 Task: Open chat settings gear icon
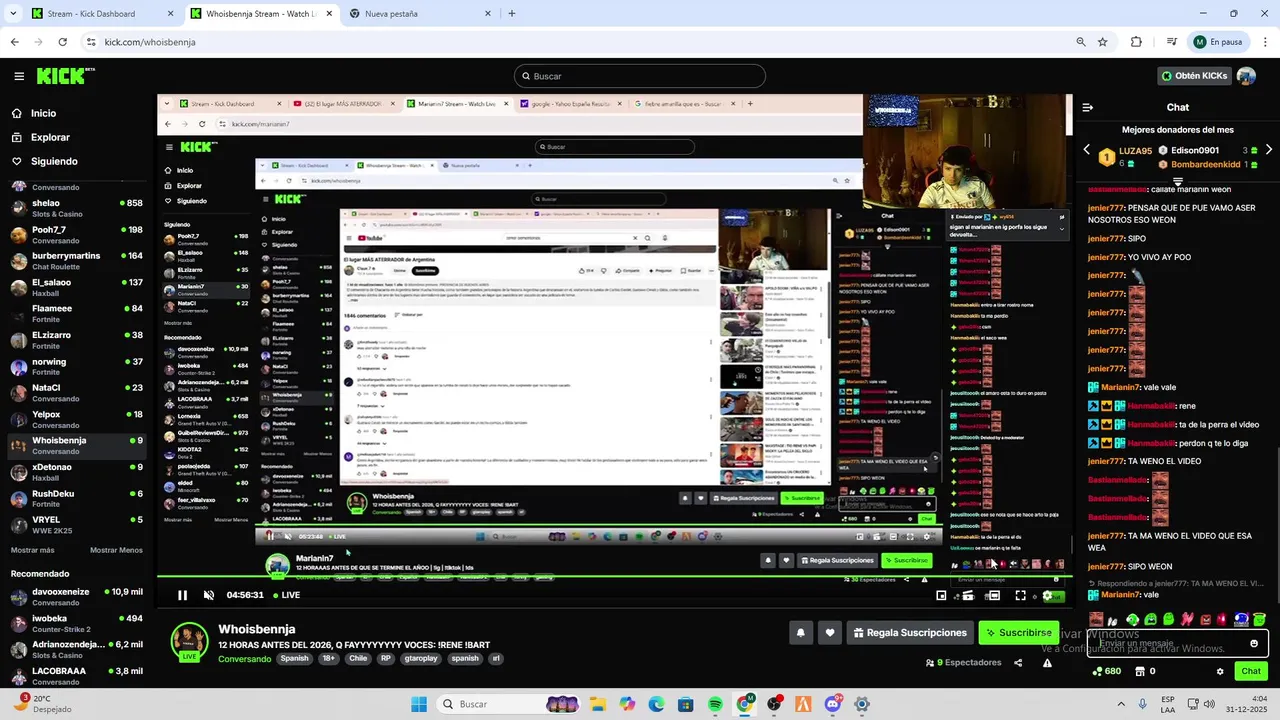[1220, 671]
